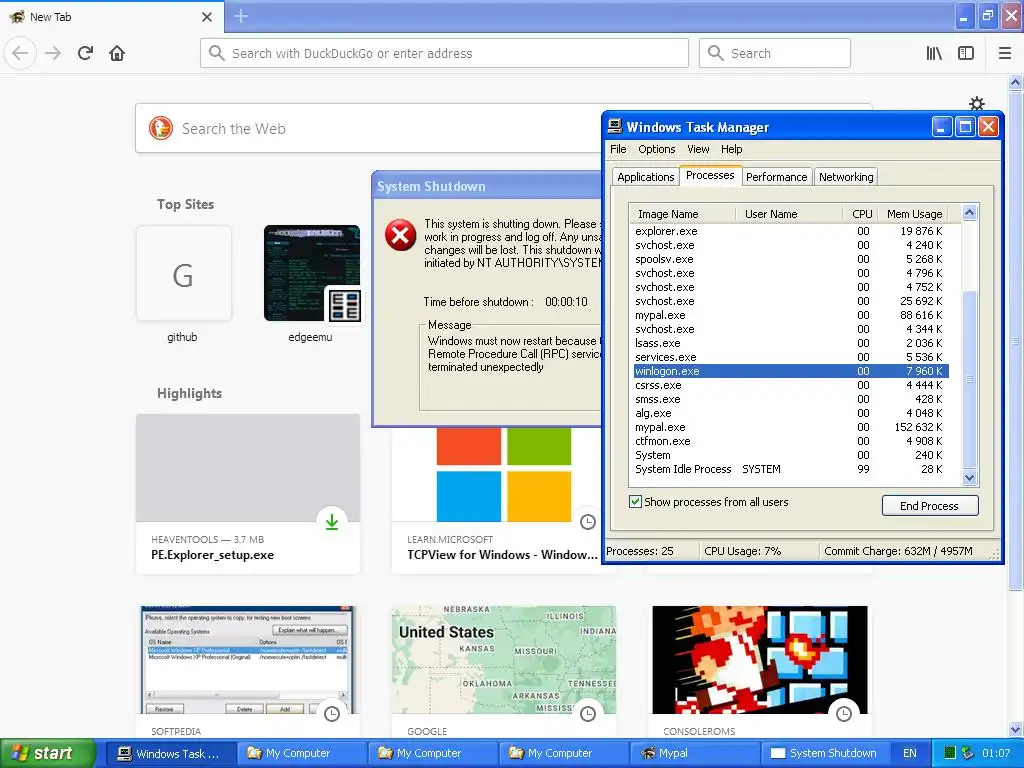Screen dimensions: 1024x768
Task: Close the New Tab tab
Action: [207, 17]
